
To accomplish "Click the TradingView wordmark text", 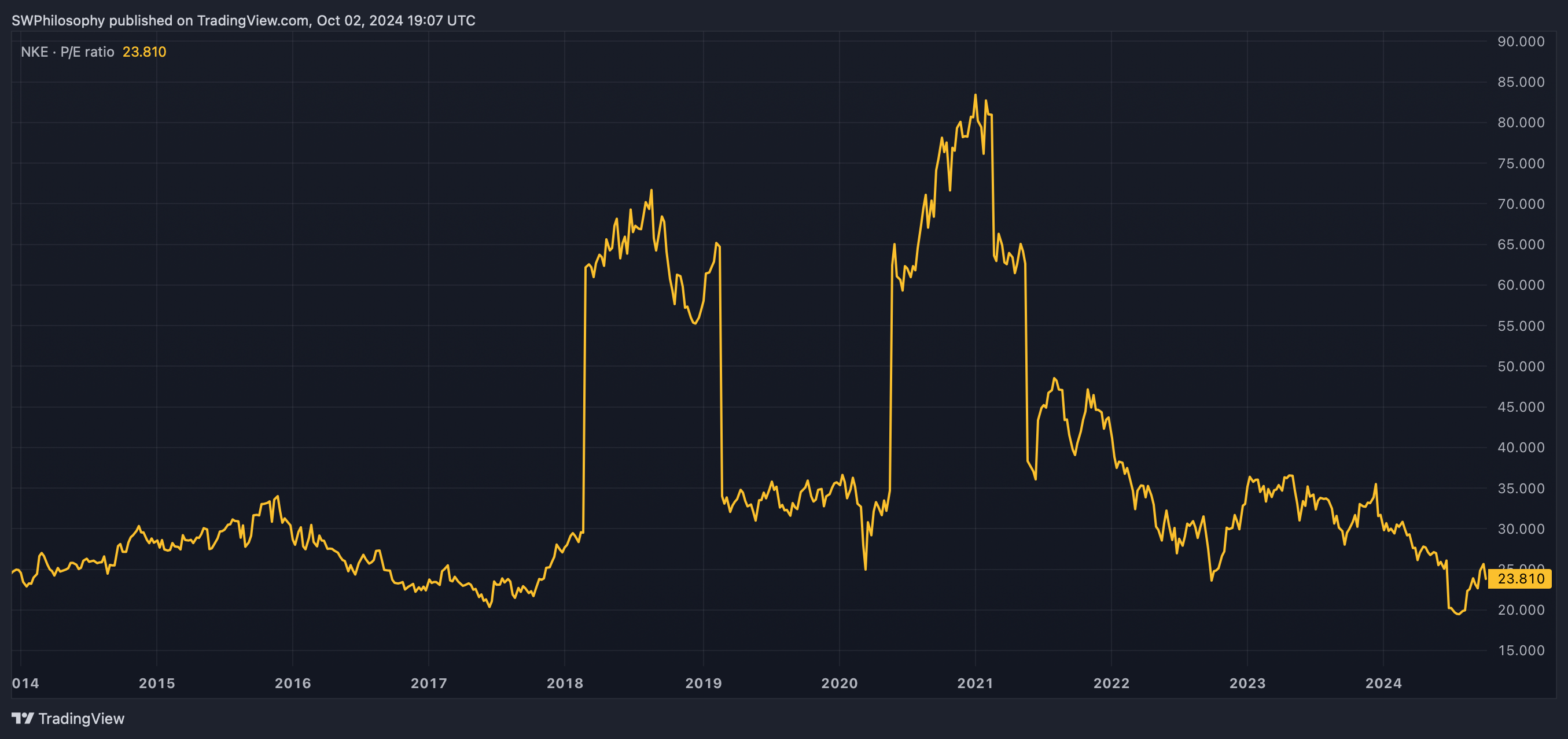I will [81, 718].
